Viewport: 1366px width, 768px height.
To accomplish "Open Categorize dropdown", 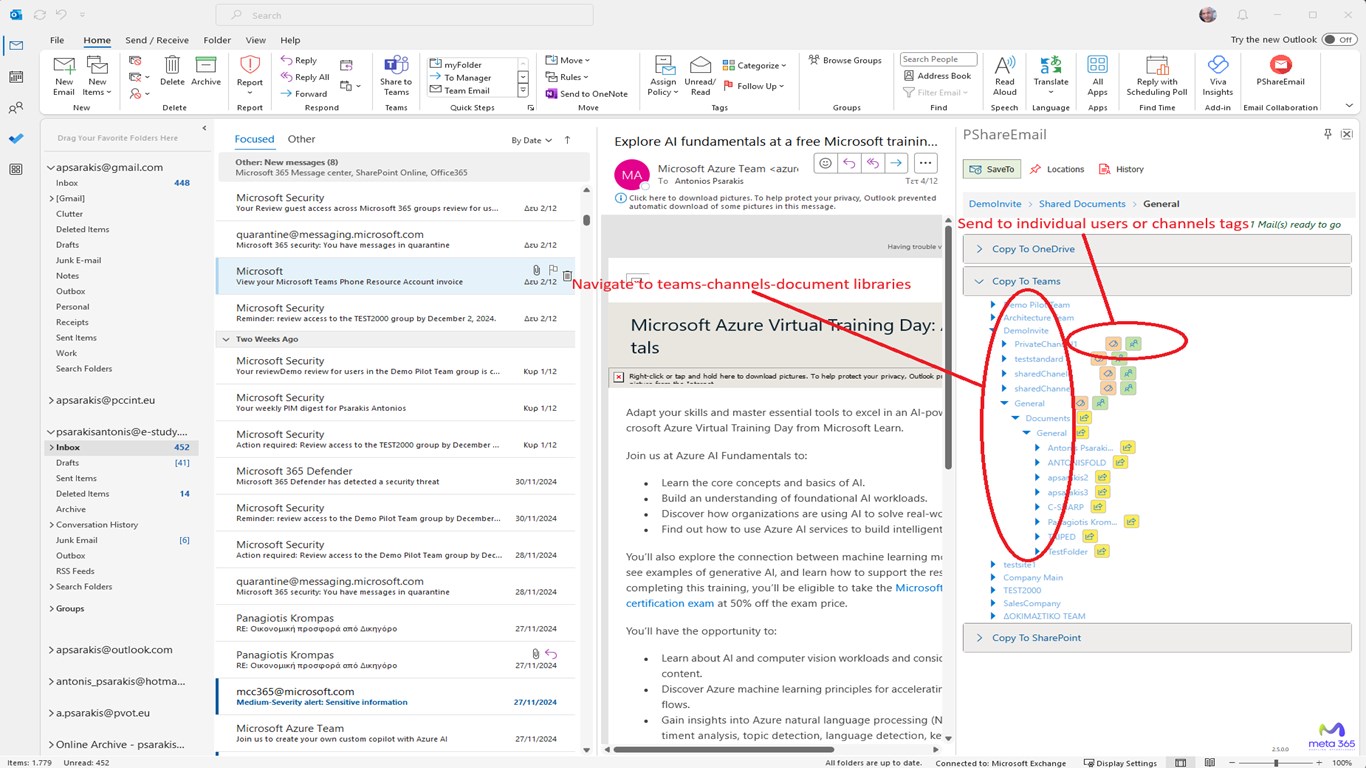I will click(x=754, y=65).
